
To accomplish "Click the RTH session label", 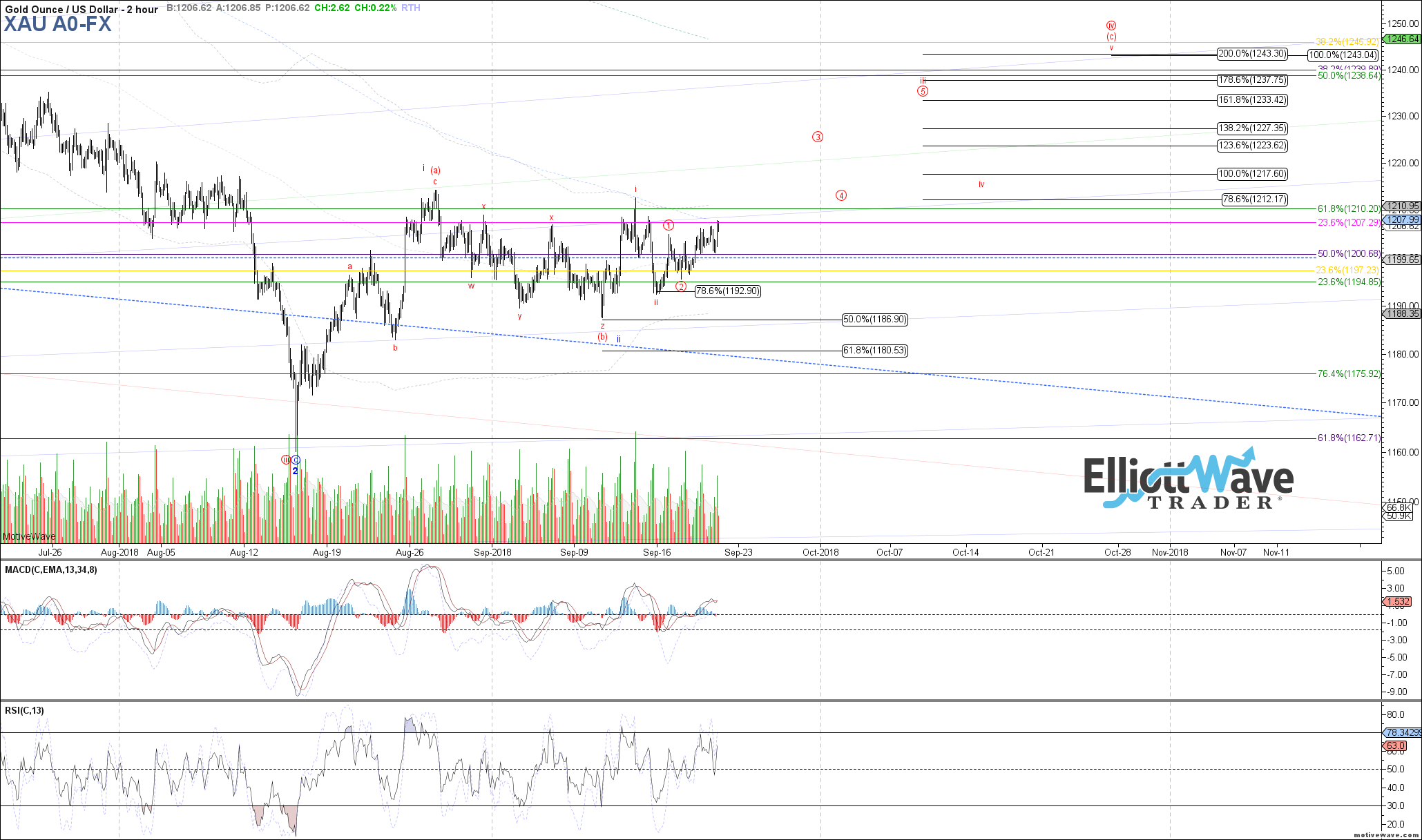I will pos(410,8).
